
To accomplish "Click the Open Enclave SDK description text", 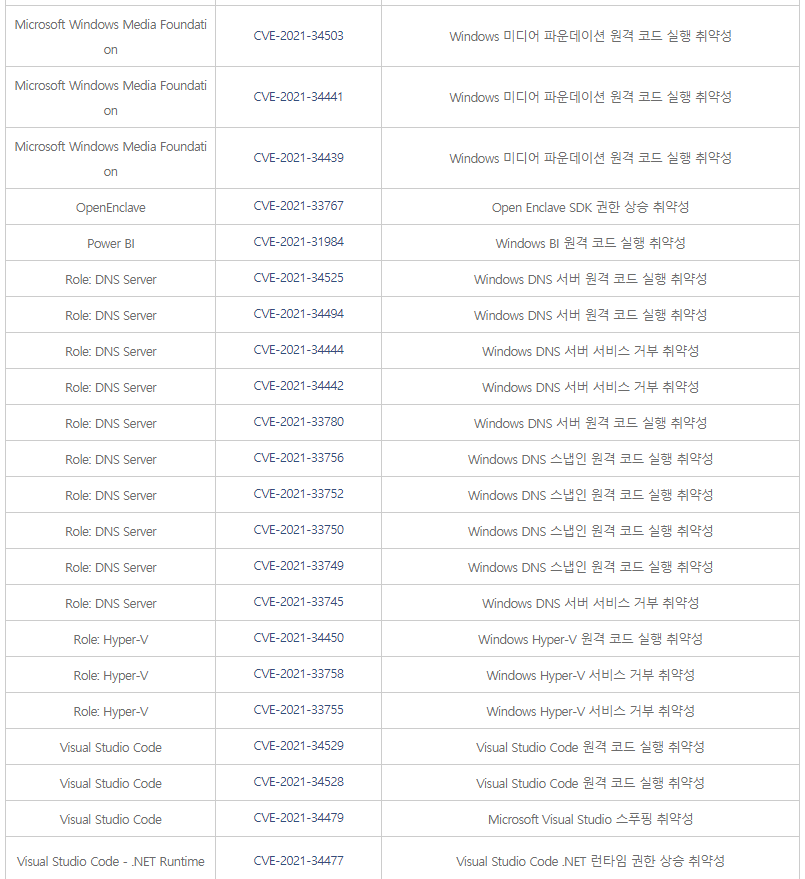I will click(x=590, y=208).
